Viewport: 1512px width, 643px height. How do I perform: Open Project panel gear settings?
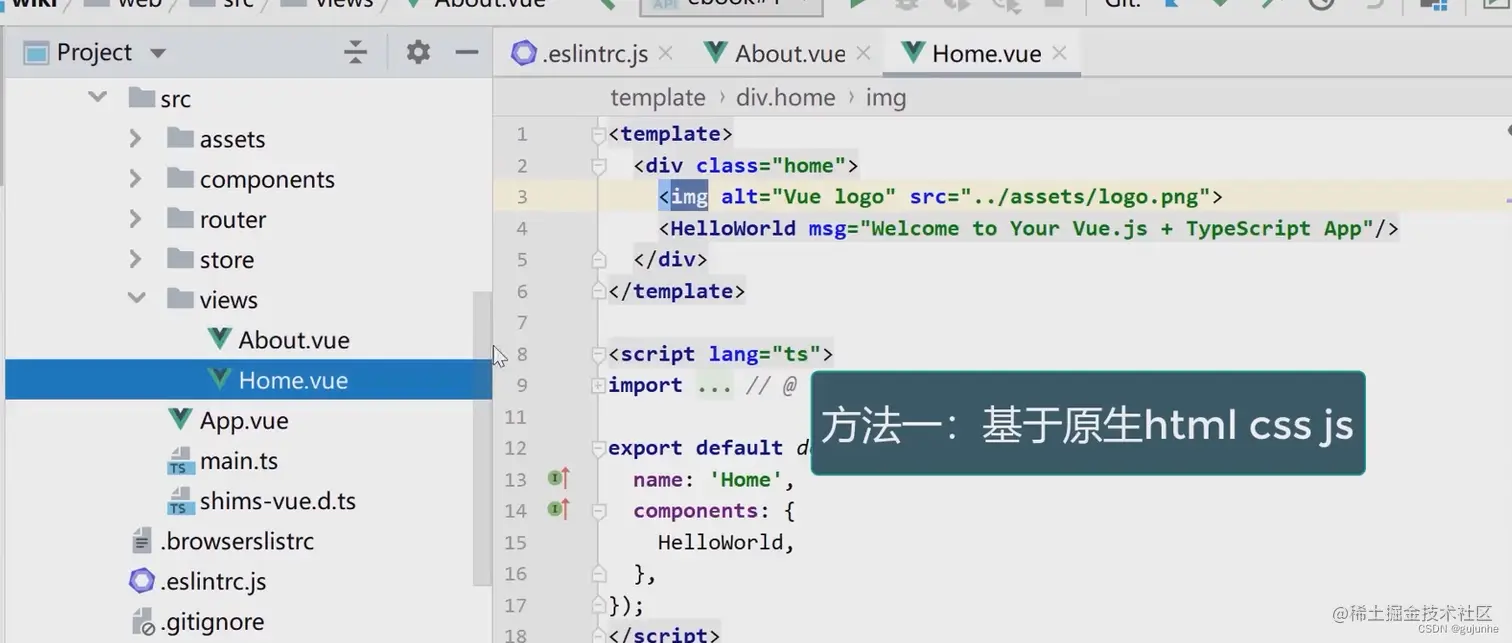click(418, 52)
